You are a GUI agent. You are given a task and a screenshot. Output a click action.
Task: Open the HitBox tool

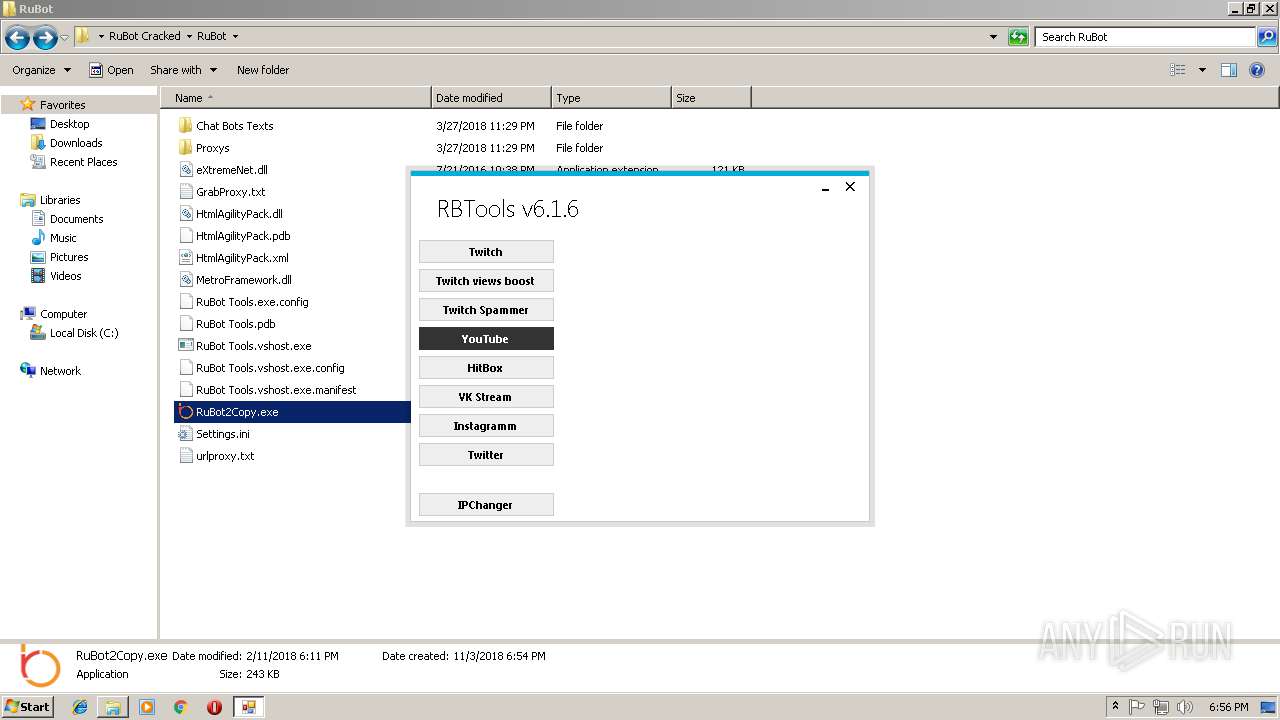486,368
